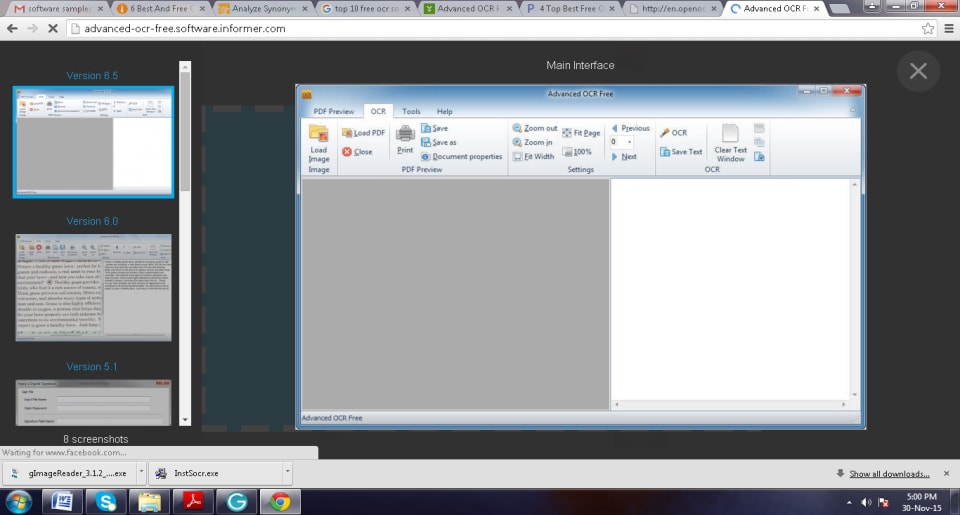Run OCR with the wand button
Image resolution: width=960 pixels, height=515 pixels.
click(673, 133)
